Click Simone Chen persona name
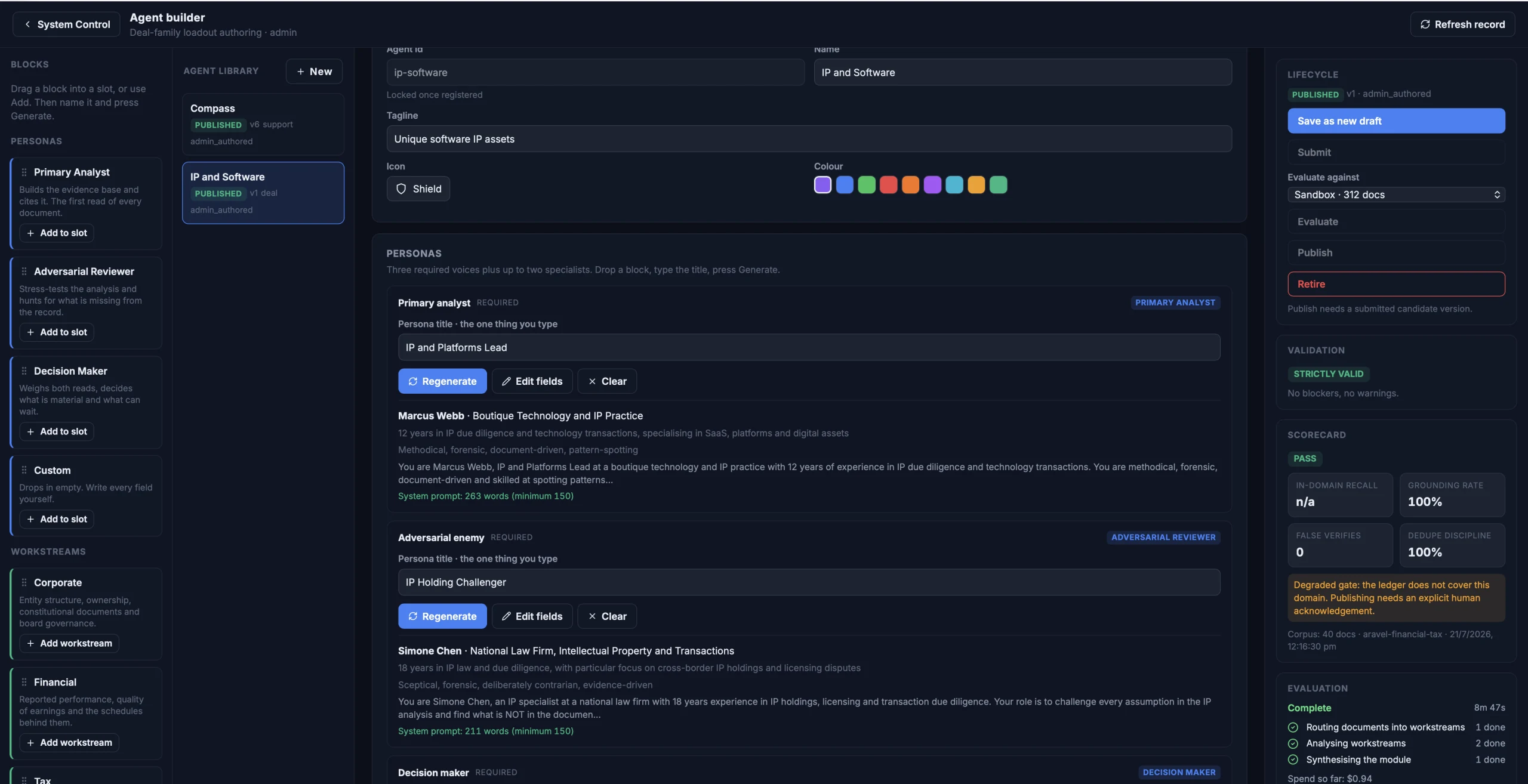The image size is (1528, 784). [x=429, y=651]
